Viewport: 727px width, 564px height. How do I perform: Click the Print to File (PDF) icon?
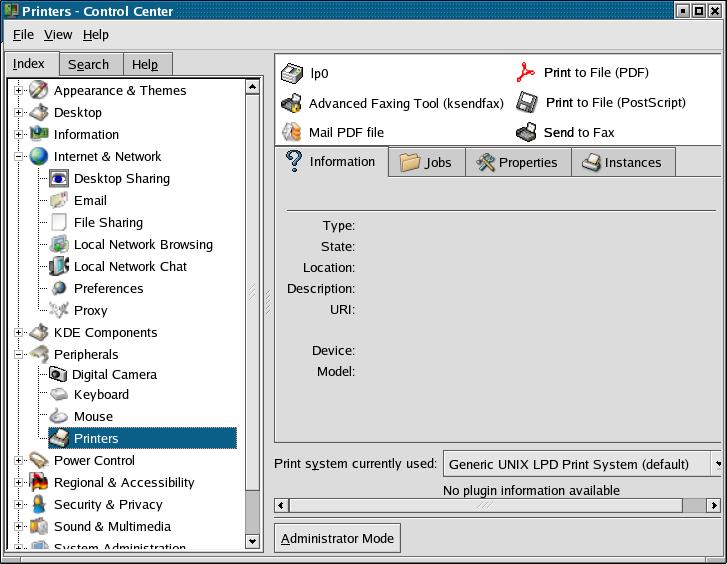(x=526, y=73)
